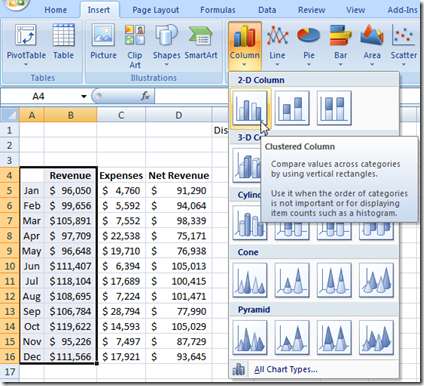424x386 pixels.
Task: Open the Bar chart dropdown
Action: pyautogui.click(x=340, y=45)
